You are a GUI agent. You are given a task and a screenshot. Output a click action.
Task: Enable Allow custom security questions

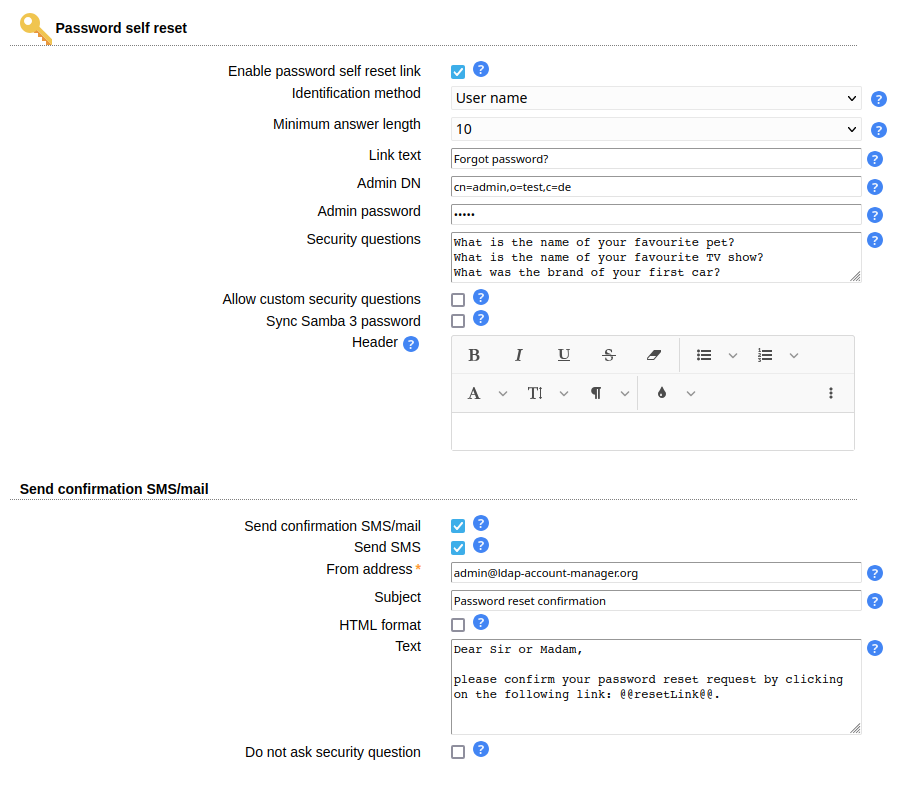458,299
